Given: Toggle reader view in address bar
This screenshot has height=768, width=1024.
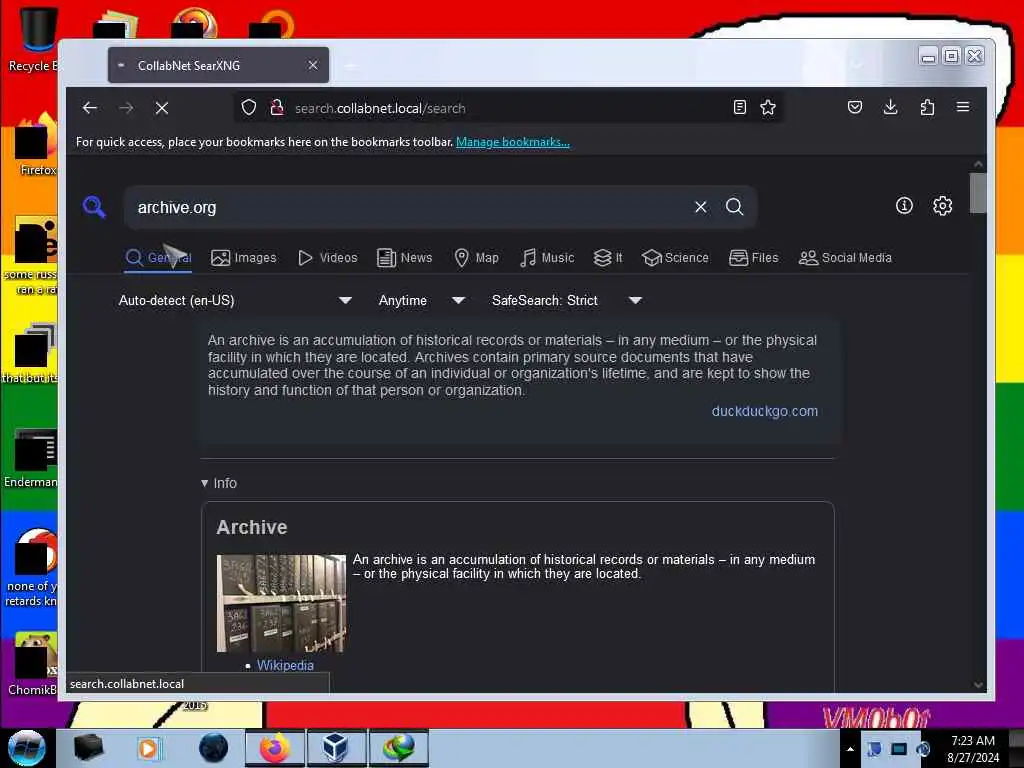Looking at the screenshot, I should [x=739, y=107].
